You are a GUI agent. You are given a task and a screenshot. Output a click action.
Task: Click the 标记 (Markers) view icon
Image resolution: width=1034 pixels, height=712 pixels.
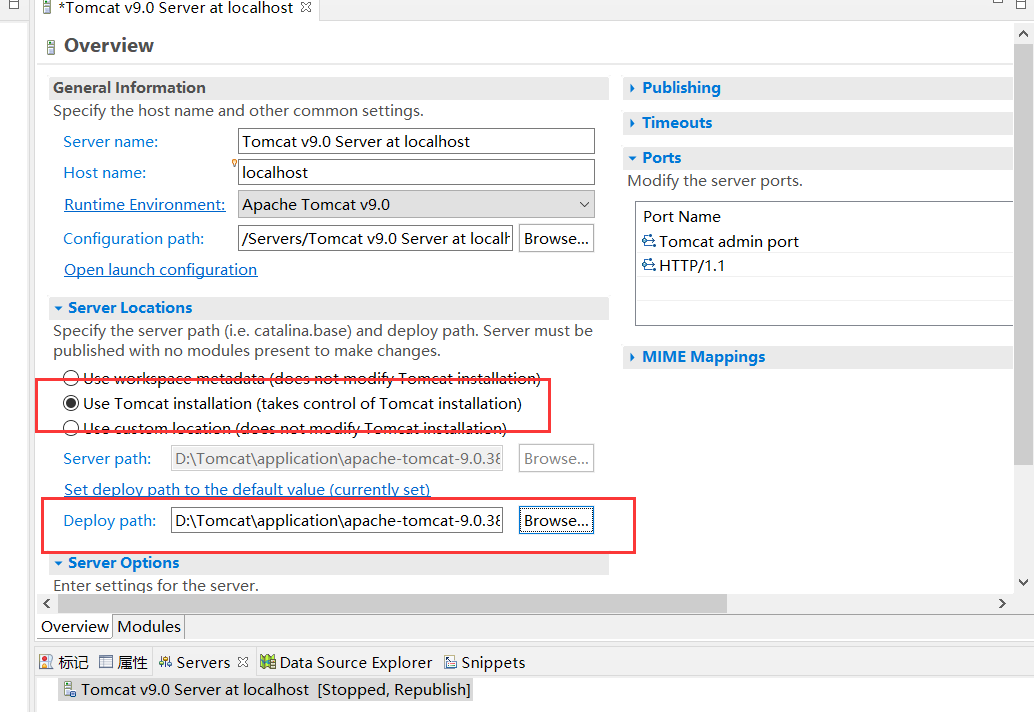(x=46, y=662)
